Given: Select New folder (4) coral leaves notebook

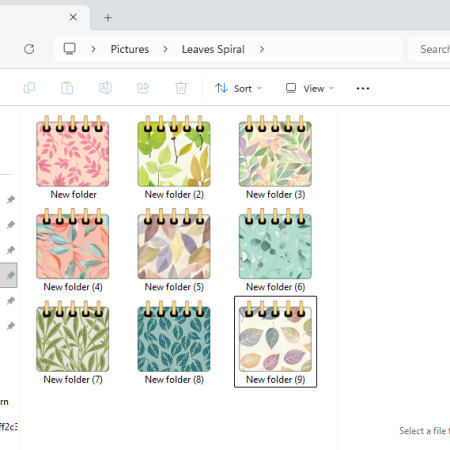Looking at the screenshot, I should pyautogui.click(x=73, y=244).
